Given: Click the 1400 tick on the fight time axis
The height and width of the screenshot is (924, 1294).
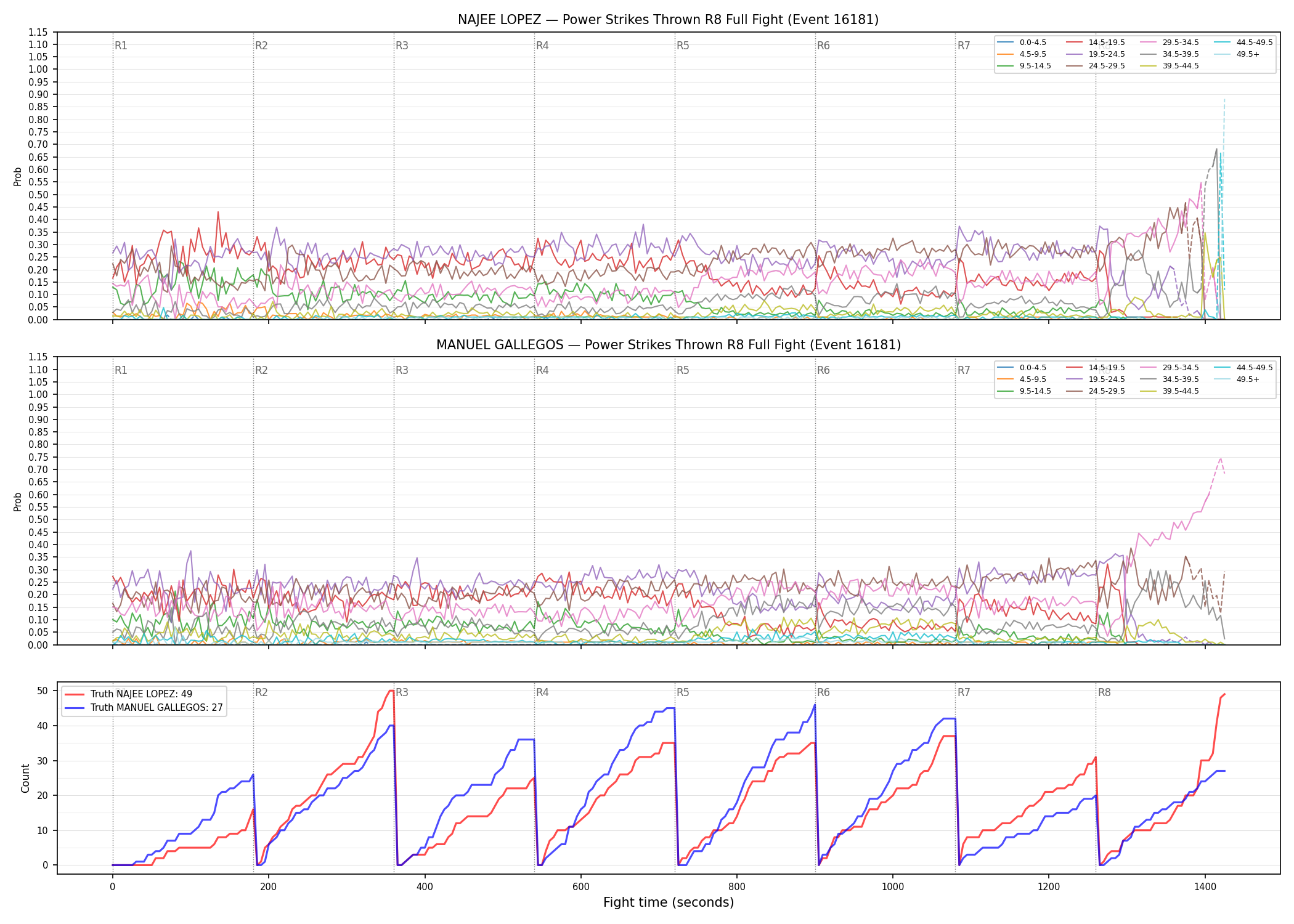Looking at the screenshot, I should [x=1205, y=887].
